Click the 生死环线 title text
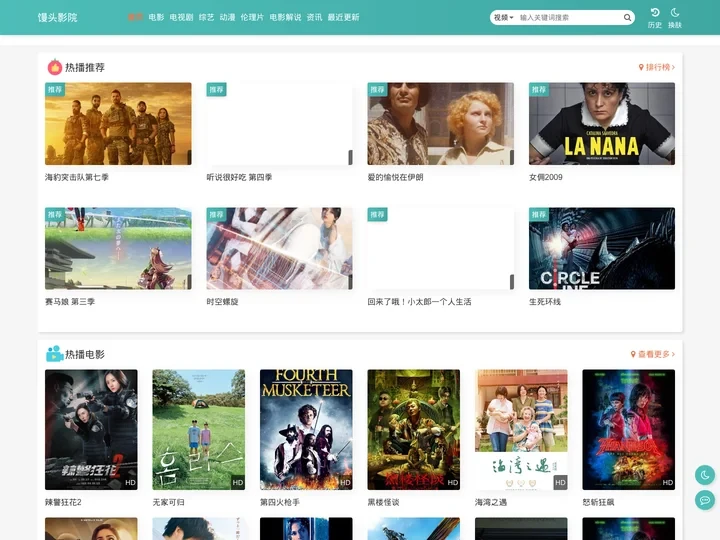 (545, 302)
